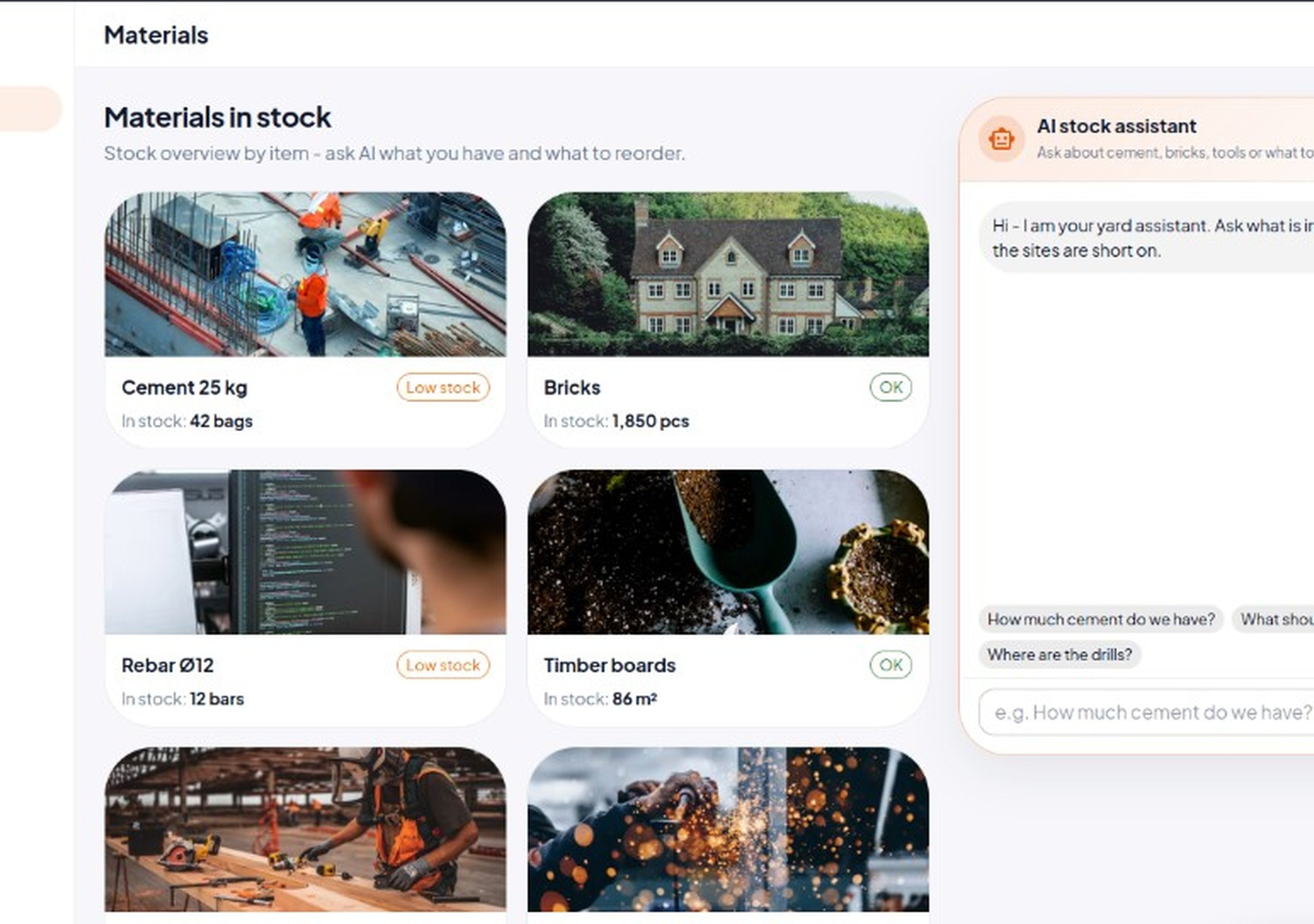
Task: Ask 'How much cement do we have?' suggestion
Action: point(1100,620)
